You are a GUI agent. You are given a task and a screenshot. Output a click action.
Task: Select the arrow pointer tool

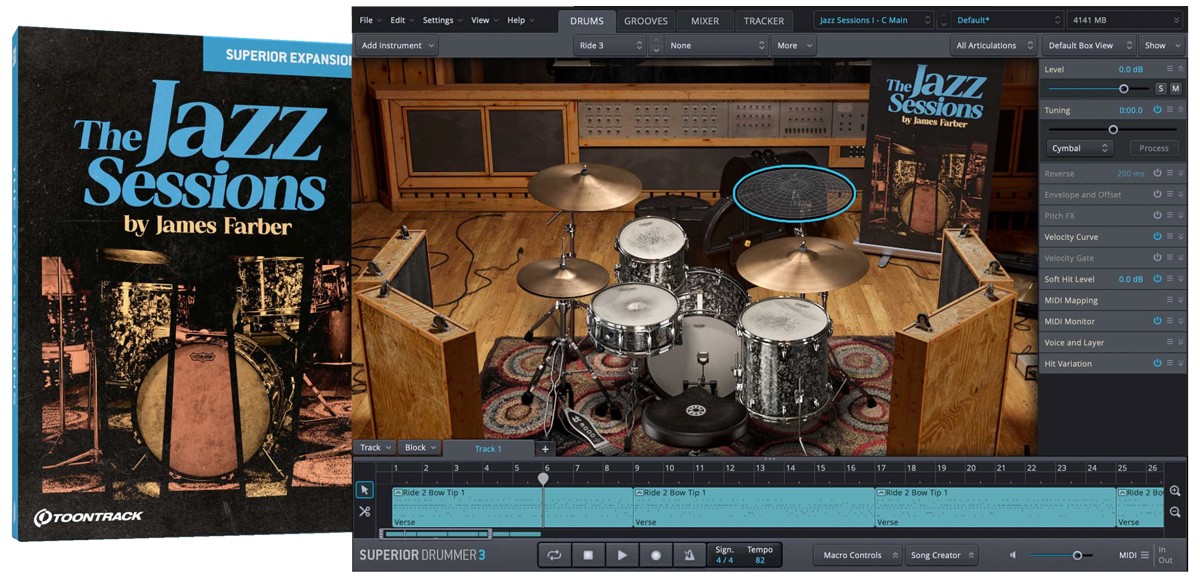point(364,490)
